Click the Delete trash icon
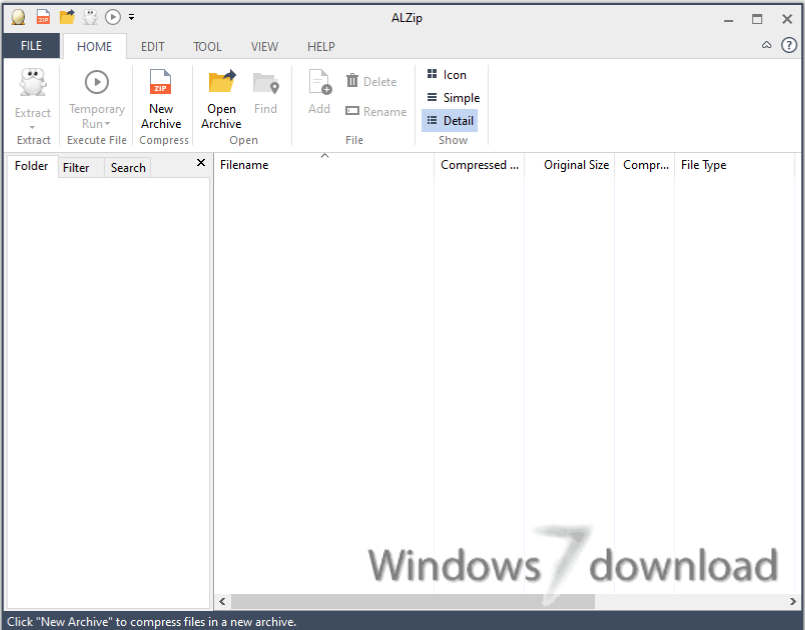 352,81
